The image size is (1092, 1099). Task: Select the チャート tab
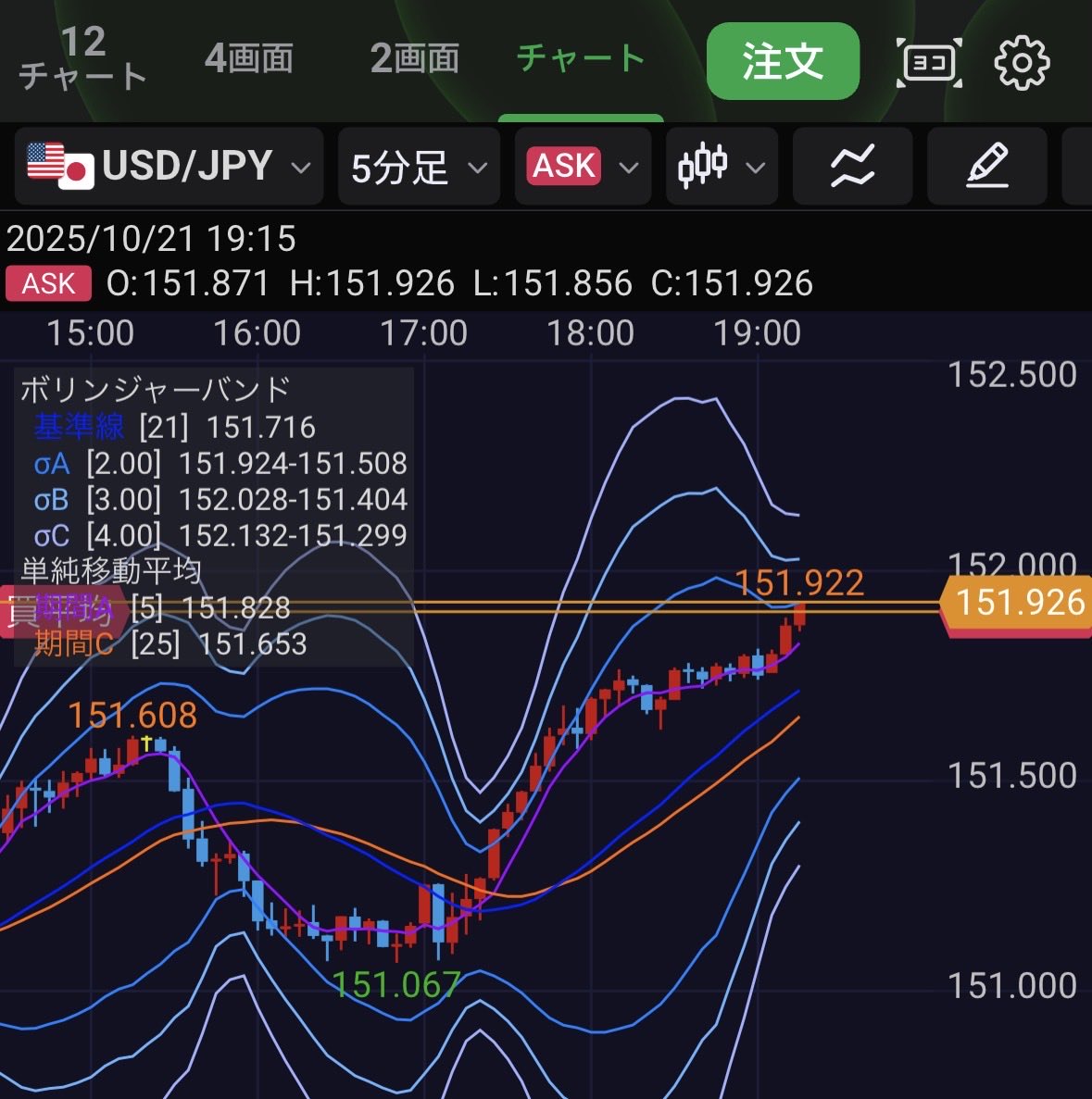coord(581,58)
